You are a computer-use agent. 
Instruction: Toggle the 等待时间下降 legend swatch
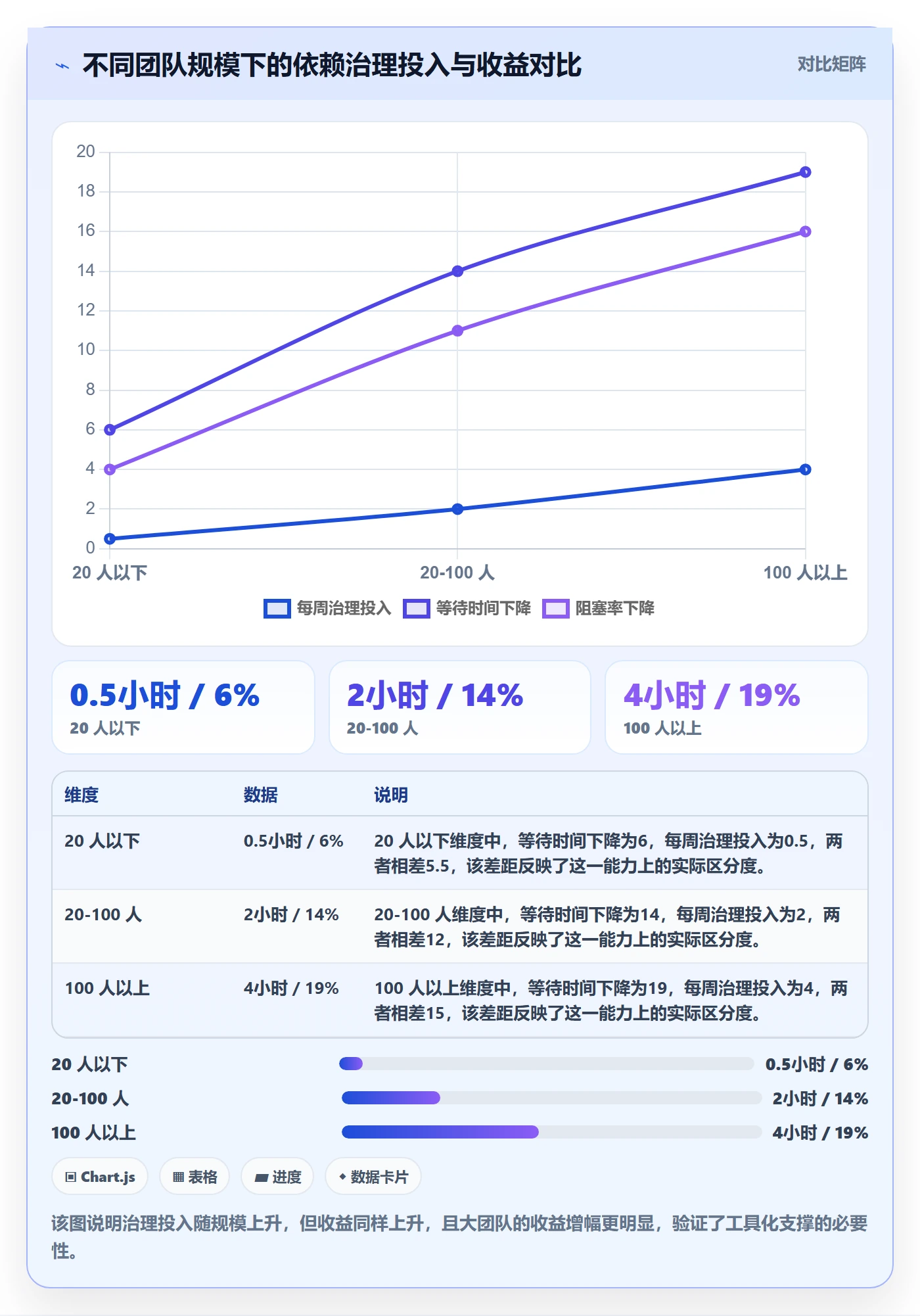pos(416,609)
